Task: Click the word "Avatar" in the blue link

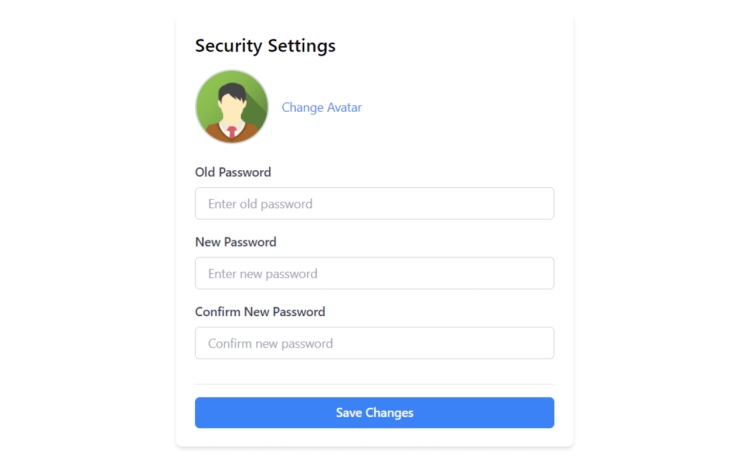Action: (x=344, y=107)
